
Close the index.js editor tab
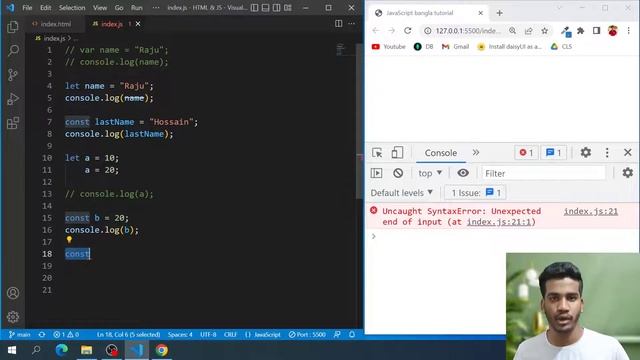click(138, 24)
